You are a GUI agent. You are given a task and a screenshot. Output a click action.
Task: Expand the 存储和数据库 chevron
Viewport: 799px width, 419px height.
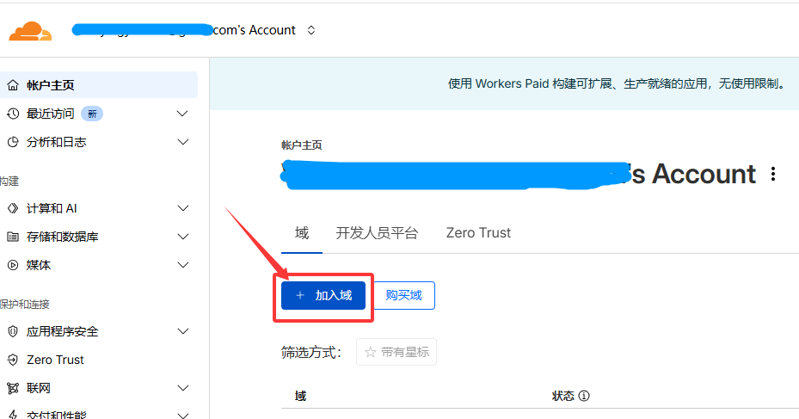(x=182, y=237)
